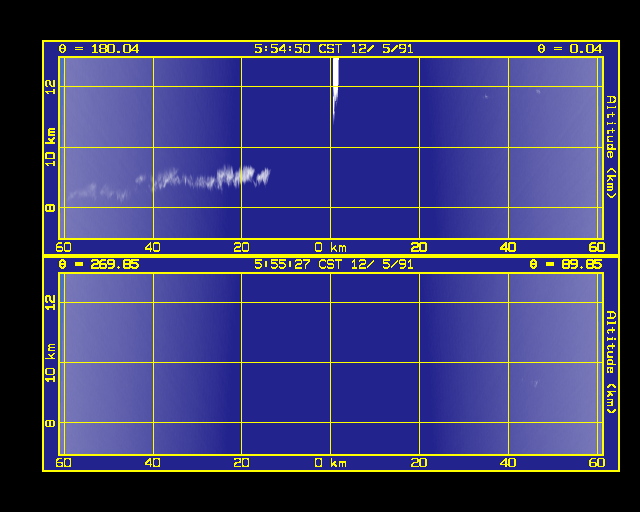Select the 5:54:50 CST 12/5/91 timestamp
Screen dimensions: 640x512
coord(333,49)
